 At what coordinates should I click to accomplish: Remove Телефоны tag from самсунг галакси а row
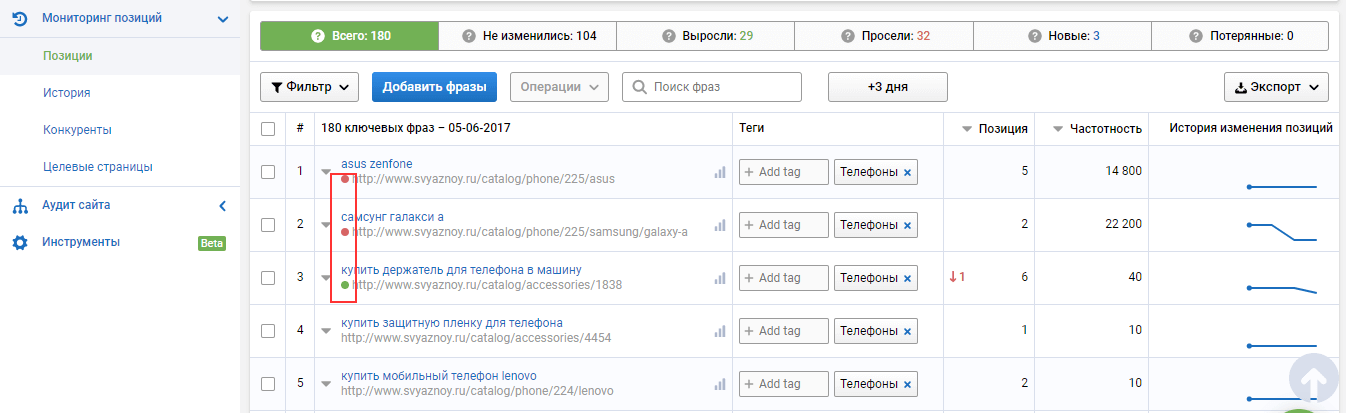pyautogui.click(x=907, y=225)
